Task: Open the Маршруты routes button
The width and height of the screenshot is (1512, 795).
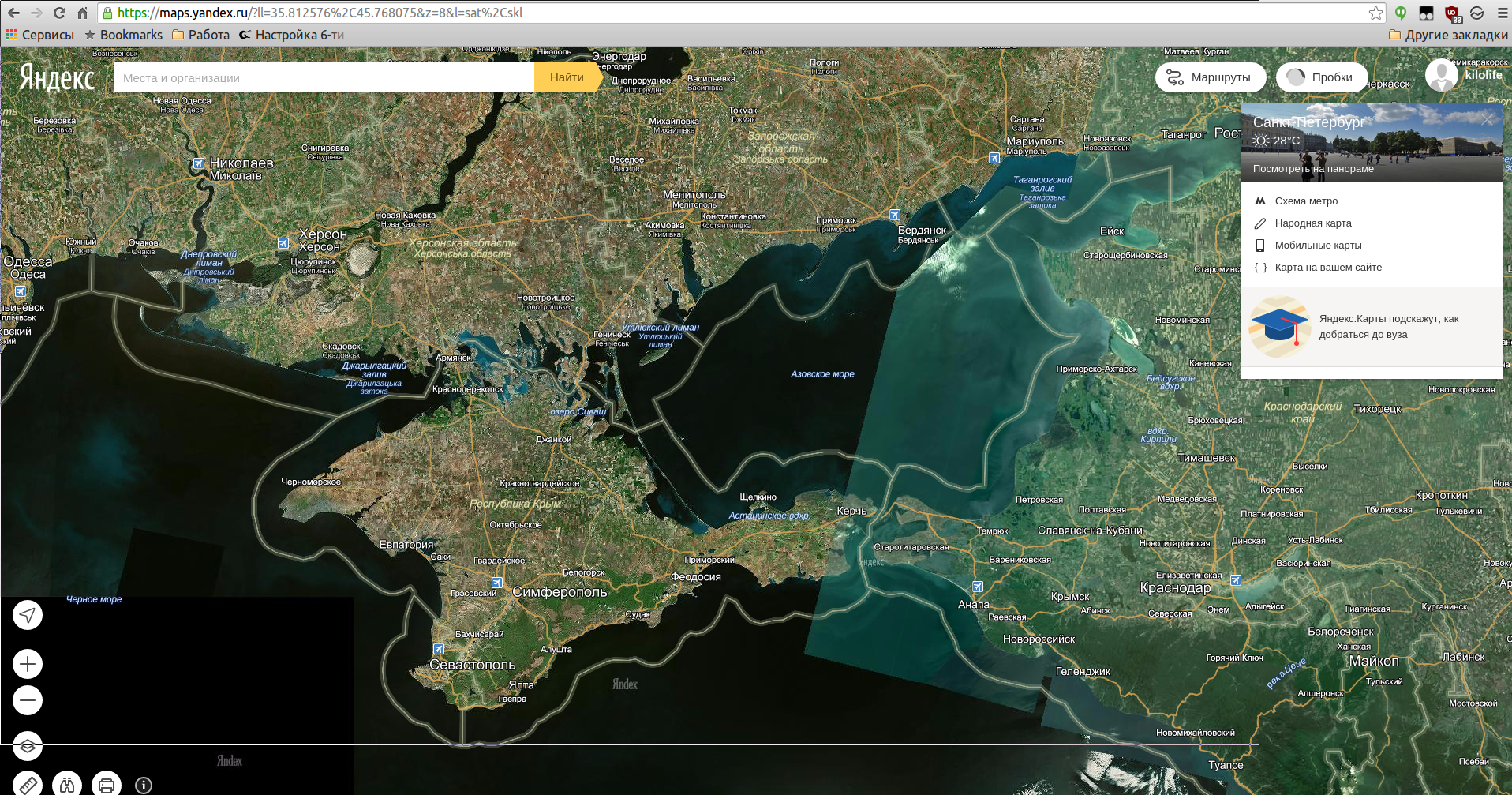Action: (1211, 77)
